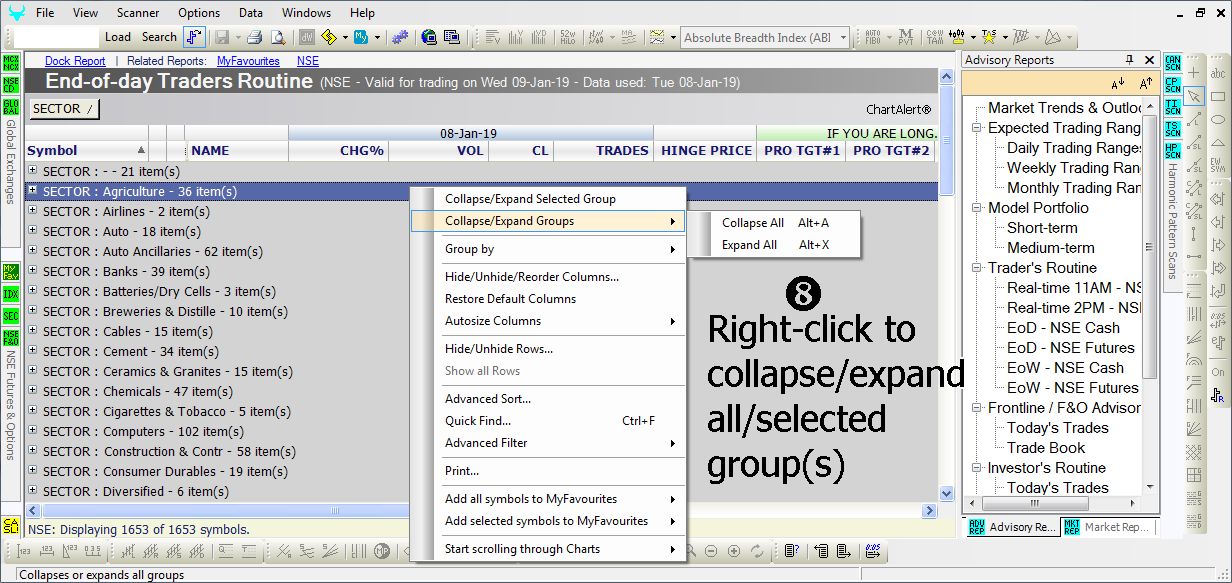
Task: Click the symbol search input field
Action: click(58, 37)
